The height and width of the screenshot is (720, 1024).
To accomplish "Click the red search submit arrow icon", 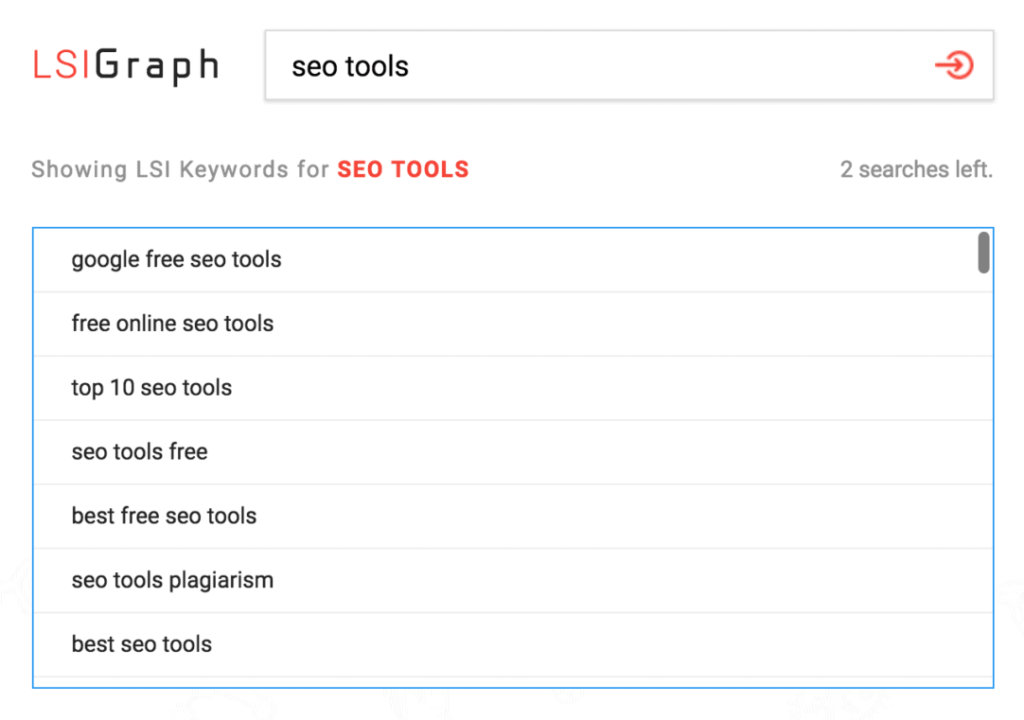I will click(x=954, y=65).
